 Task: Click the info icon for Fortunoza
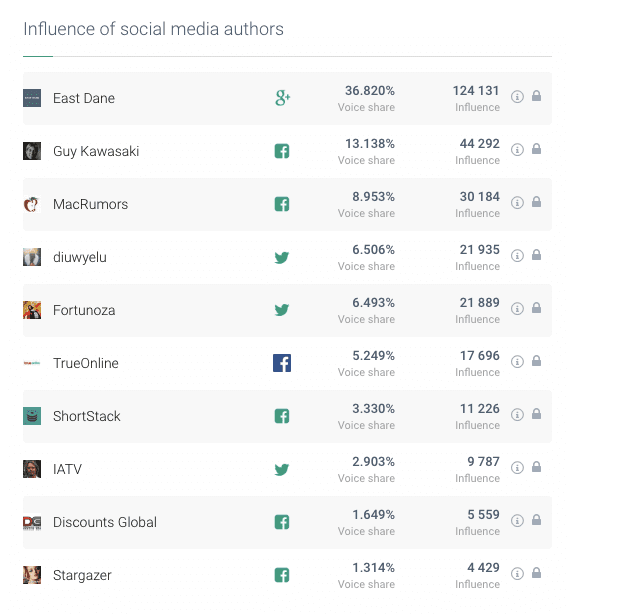pos(517,309)
